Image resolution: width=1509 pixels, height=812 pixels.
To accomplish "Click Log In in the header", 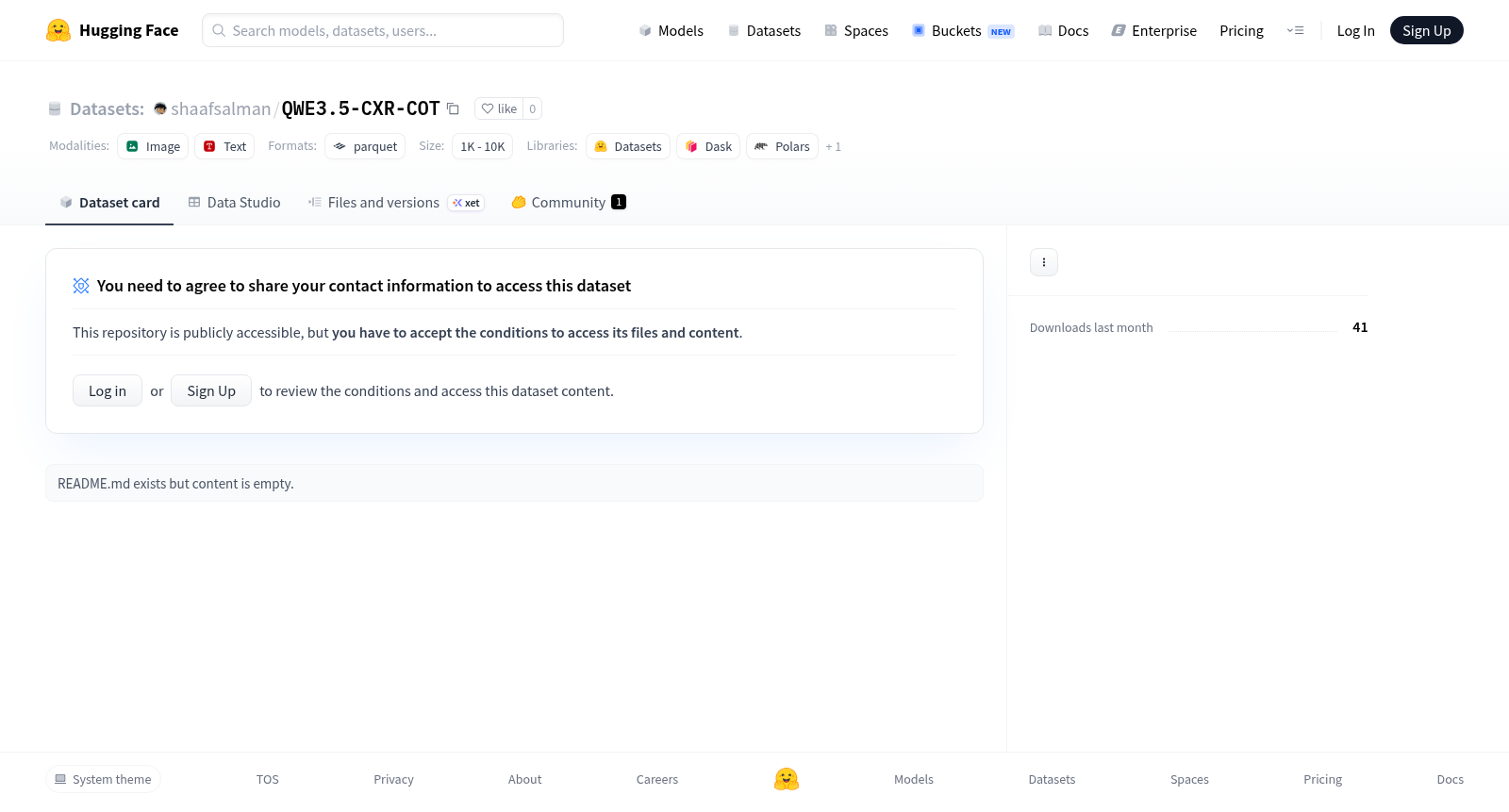I will point(1355,30).
